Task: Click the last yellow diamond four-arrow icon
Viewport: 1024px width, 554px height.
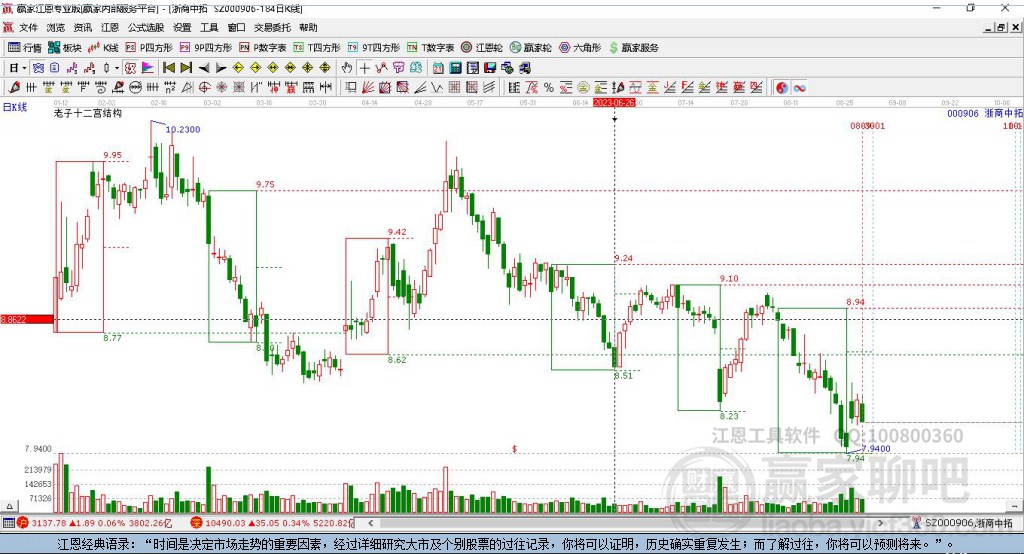Action: [x=325, y=68]
